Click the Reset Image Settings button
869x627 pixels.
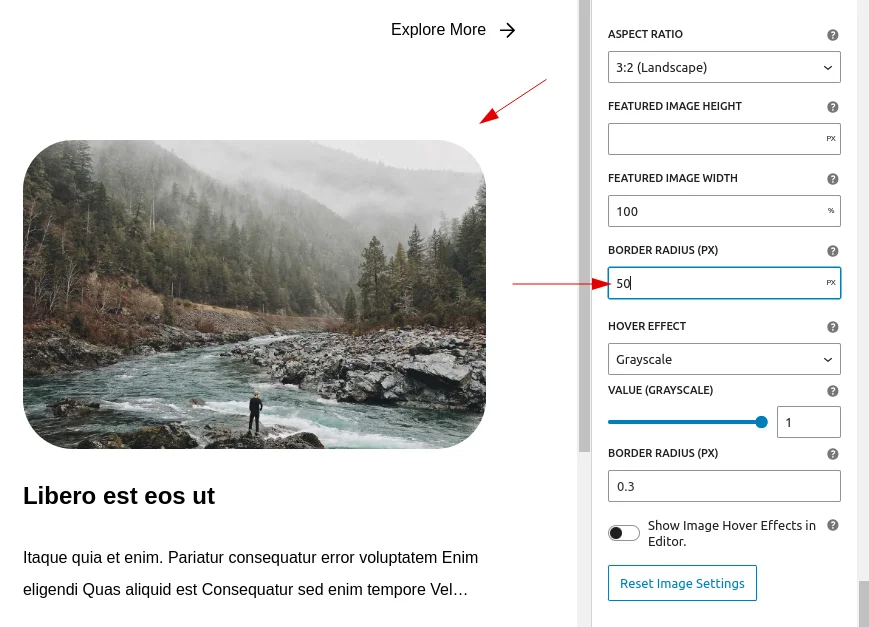[682, 583]
